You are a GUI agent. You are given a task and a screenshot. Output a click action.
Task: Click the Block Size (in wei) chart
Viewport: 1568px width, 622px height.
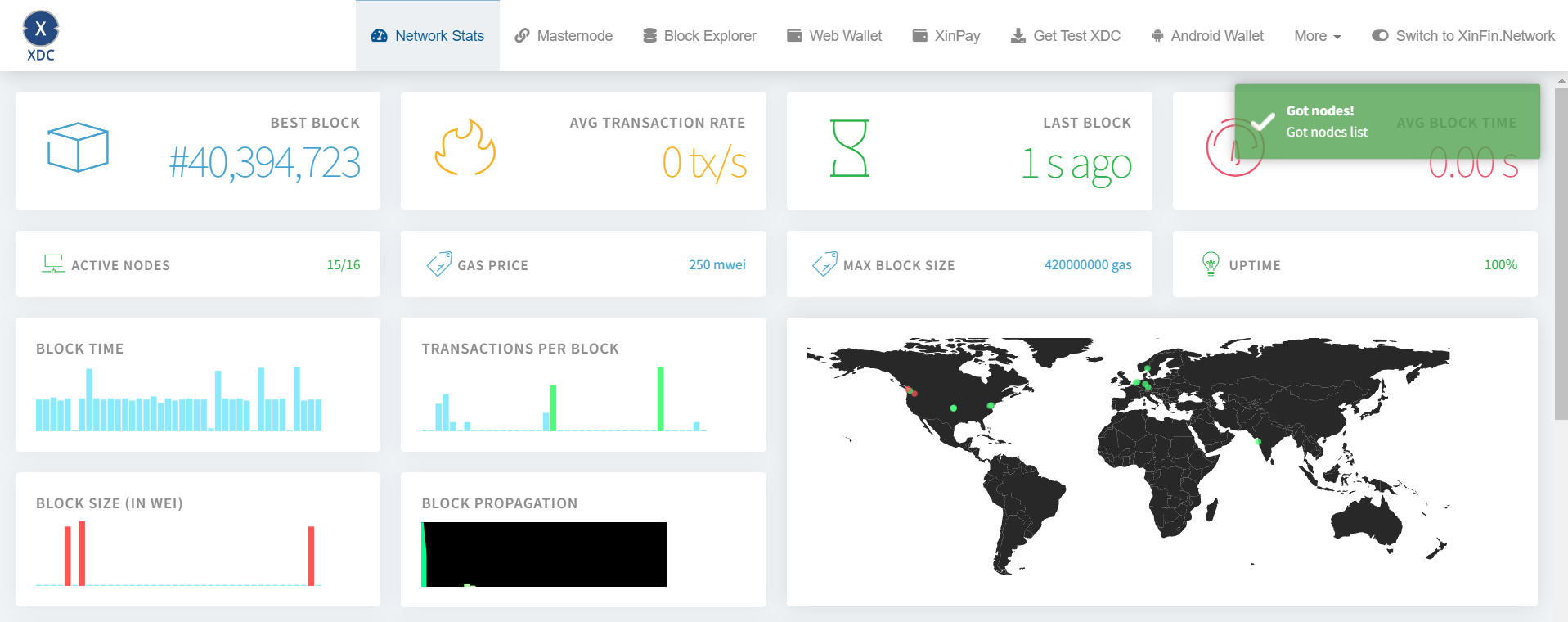tap(178, 553)
